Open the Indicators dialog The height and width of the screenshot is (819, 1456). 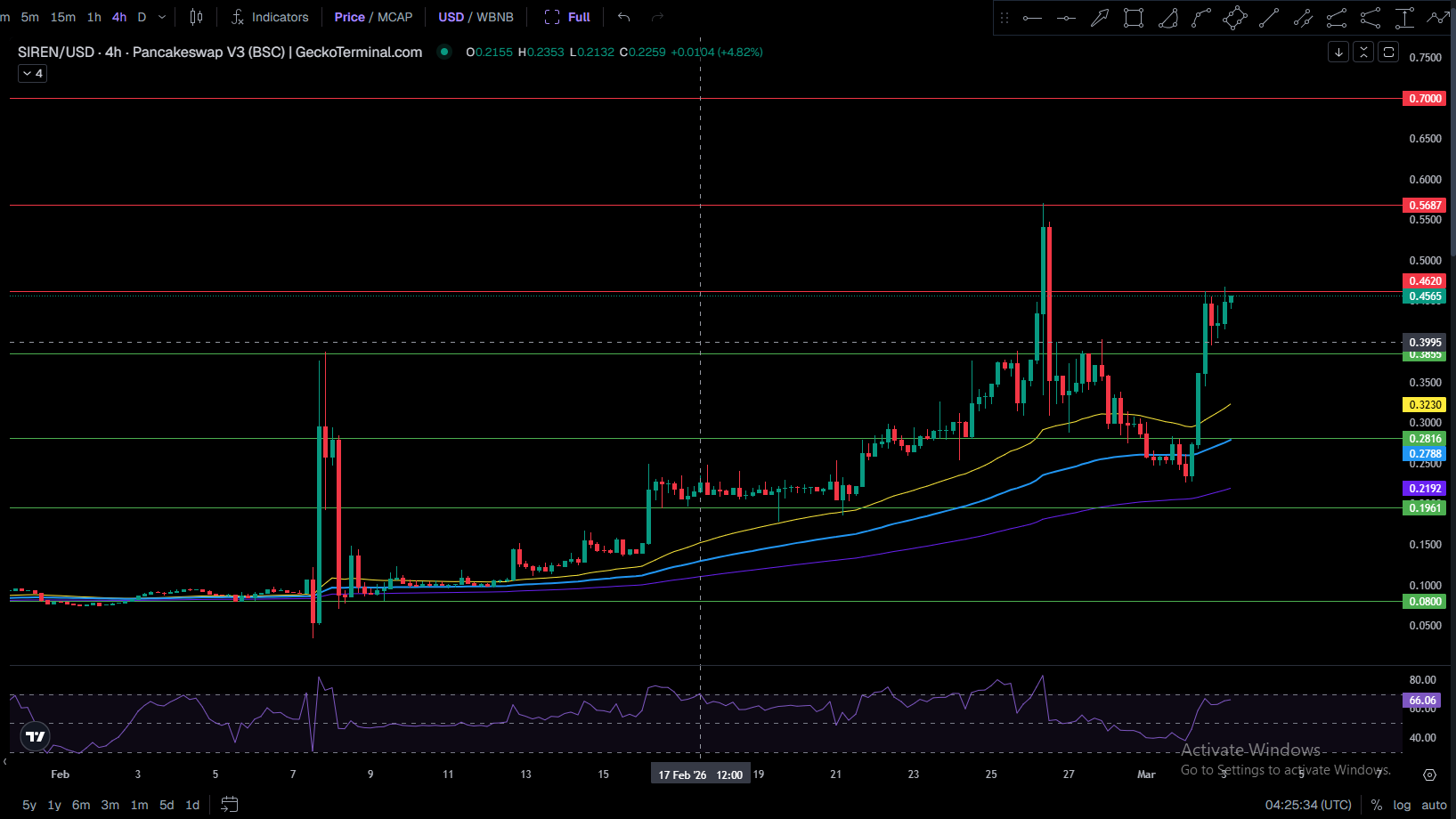tap(270, 17)
